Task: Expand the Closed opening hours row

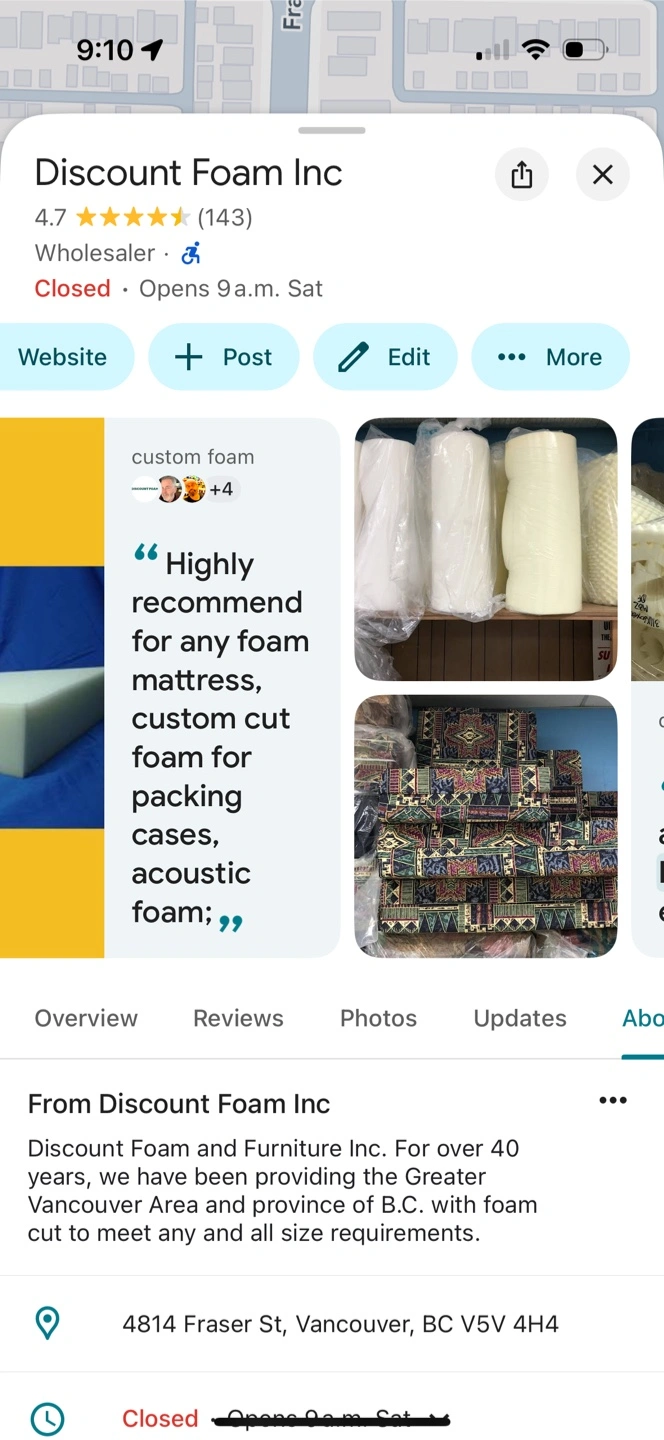Action: coord(332,1418)
